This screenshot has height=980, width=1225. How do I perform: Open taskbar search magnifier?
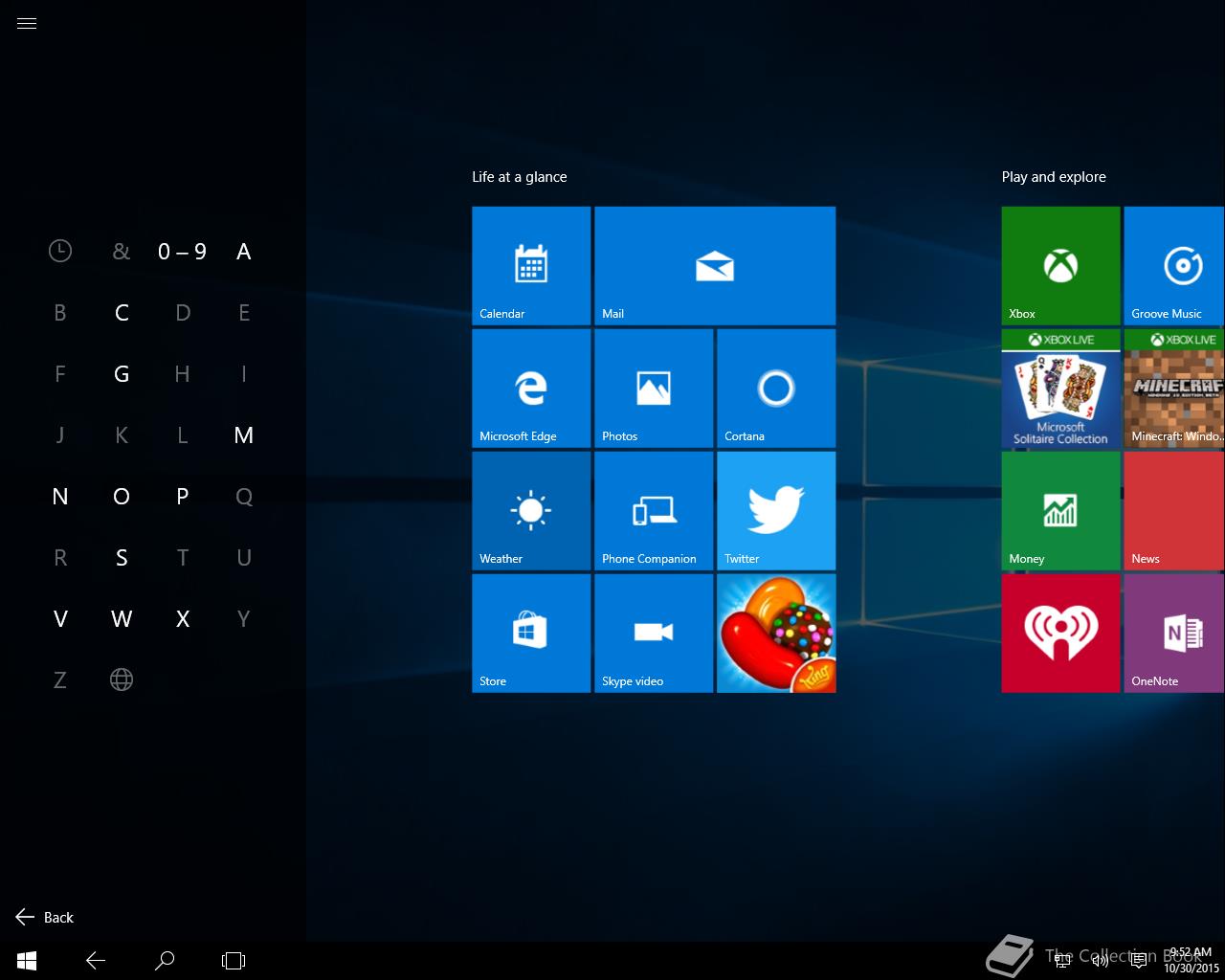click(165, 961)
